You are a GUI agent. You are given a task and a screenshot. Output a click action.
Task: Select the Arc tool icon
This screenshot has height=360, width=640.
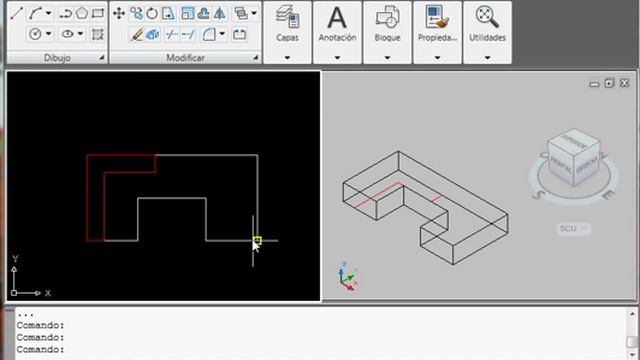click(36, 13)
